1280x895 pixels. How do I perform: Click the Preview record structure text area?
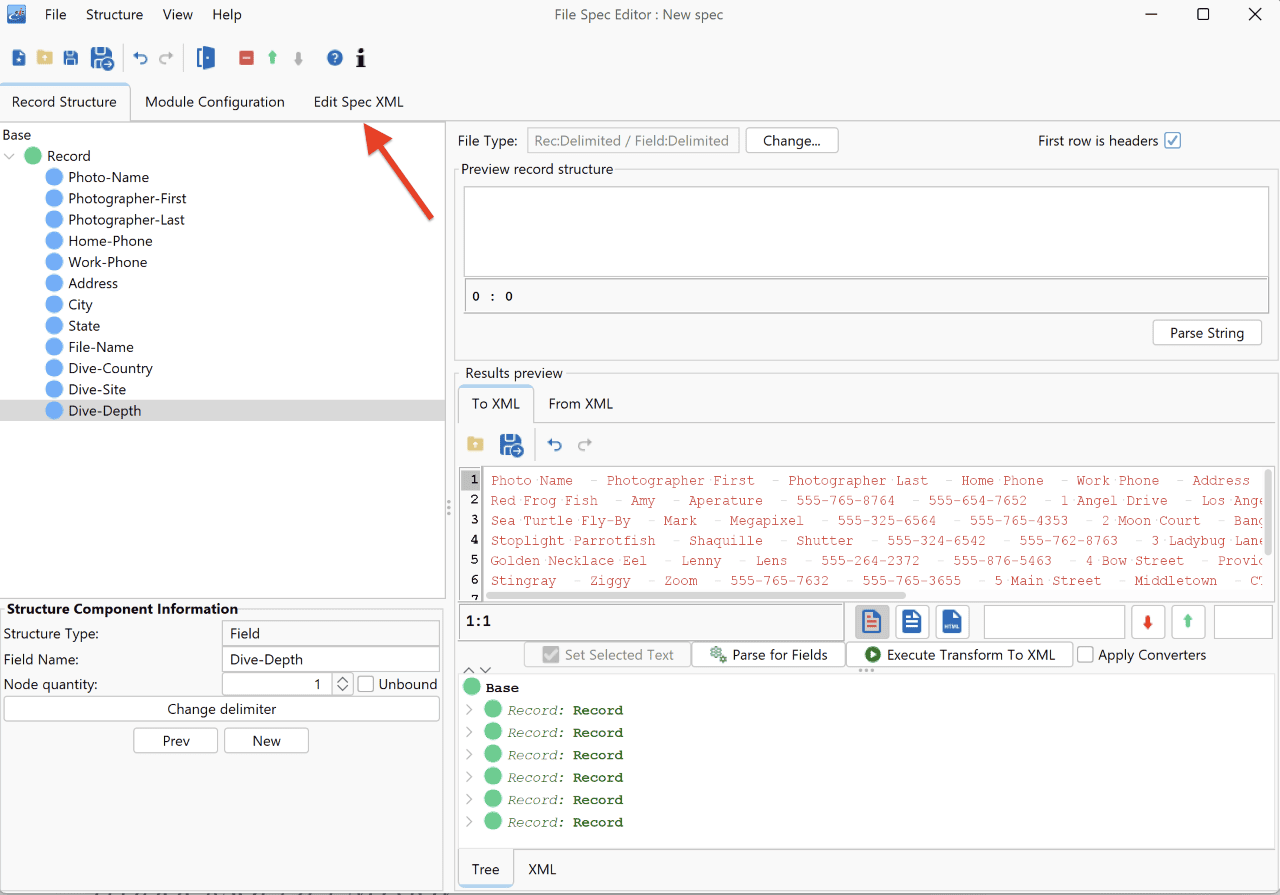[x=866, y=231]
